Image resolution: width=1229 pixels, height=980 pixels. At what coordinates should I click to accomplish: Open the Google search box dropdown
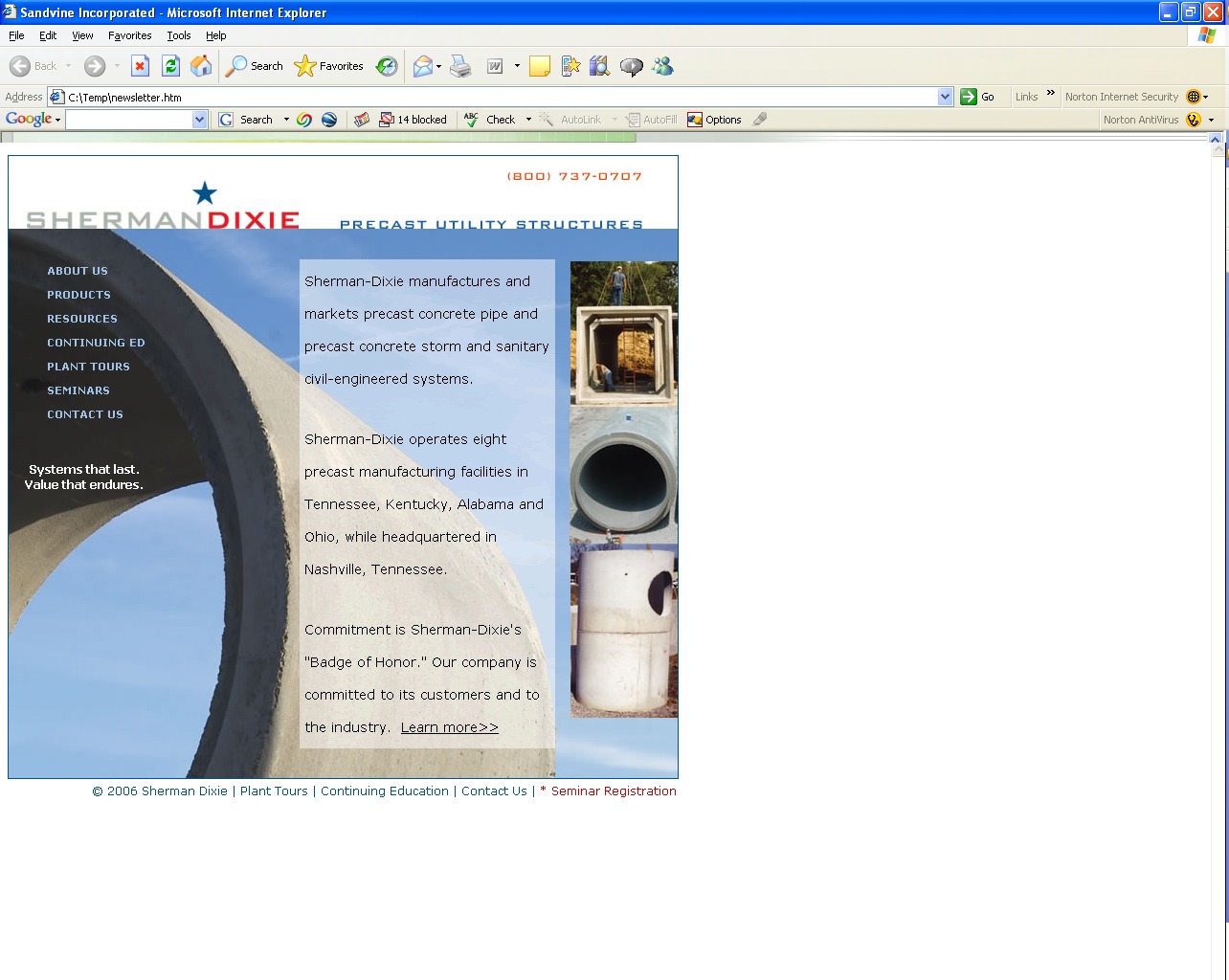[199, 120]
